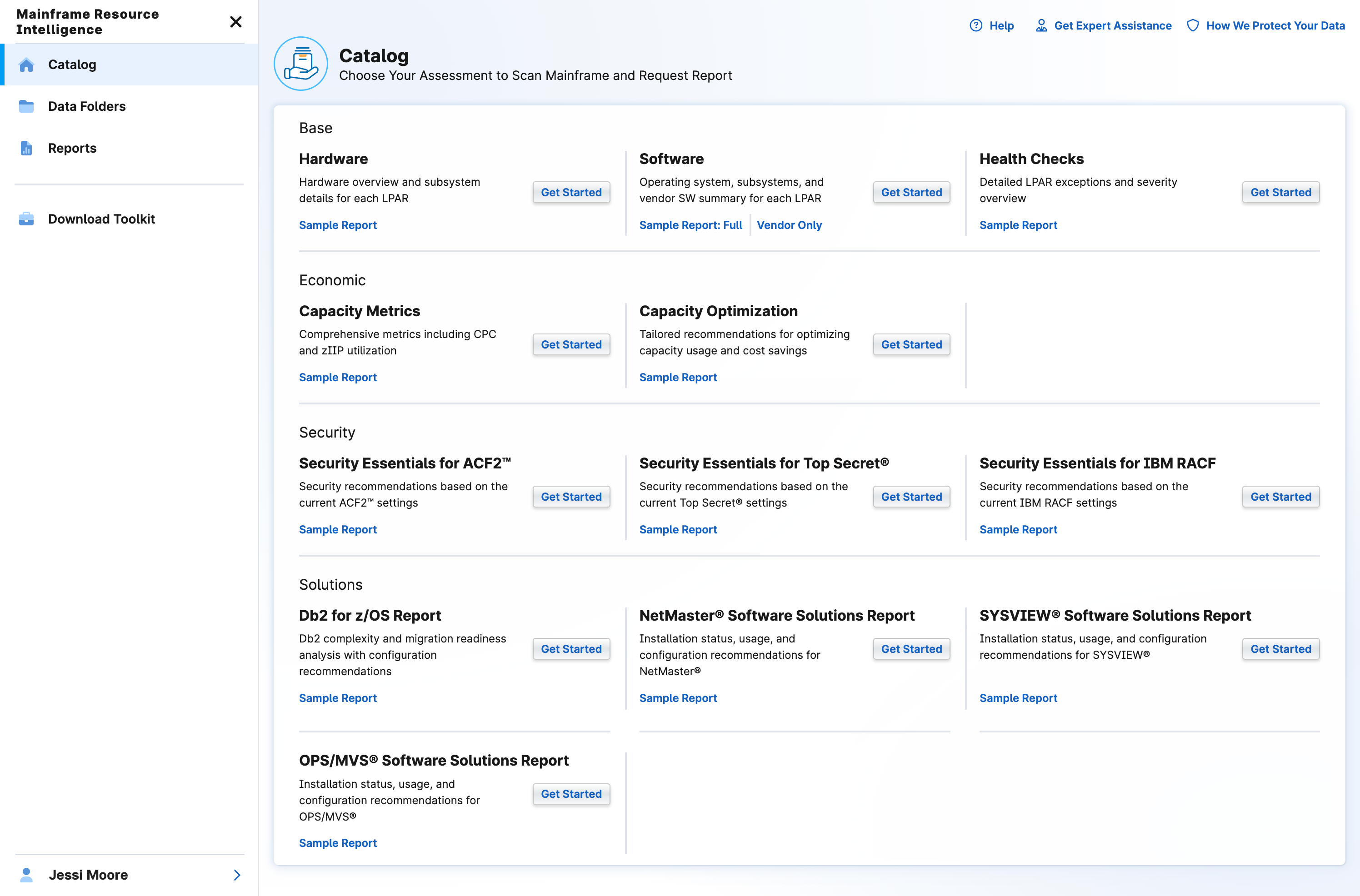The height and width of the screenshot is (896, 1360).
Task: Expand the Jessi Moore user menu chevron
Action: (237, 875)
